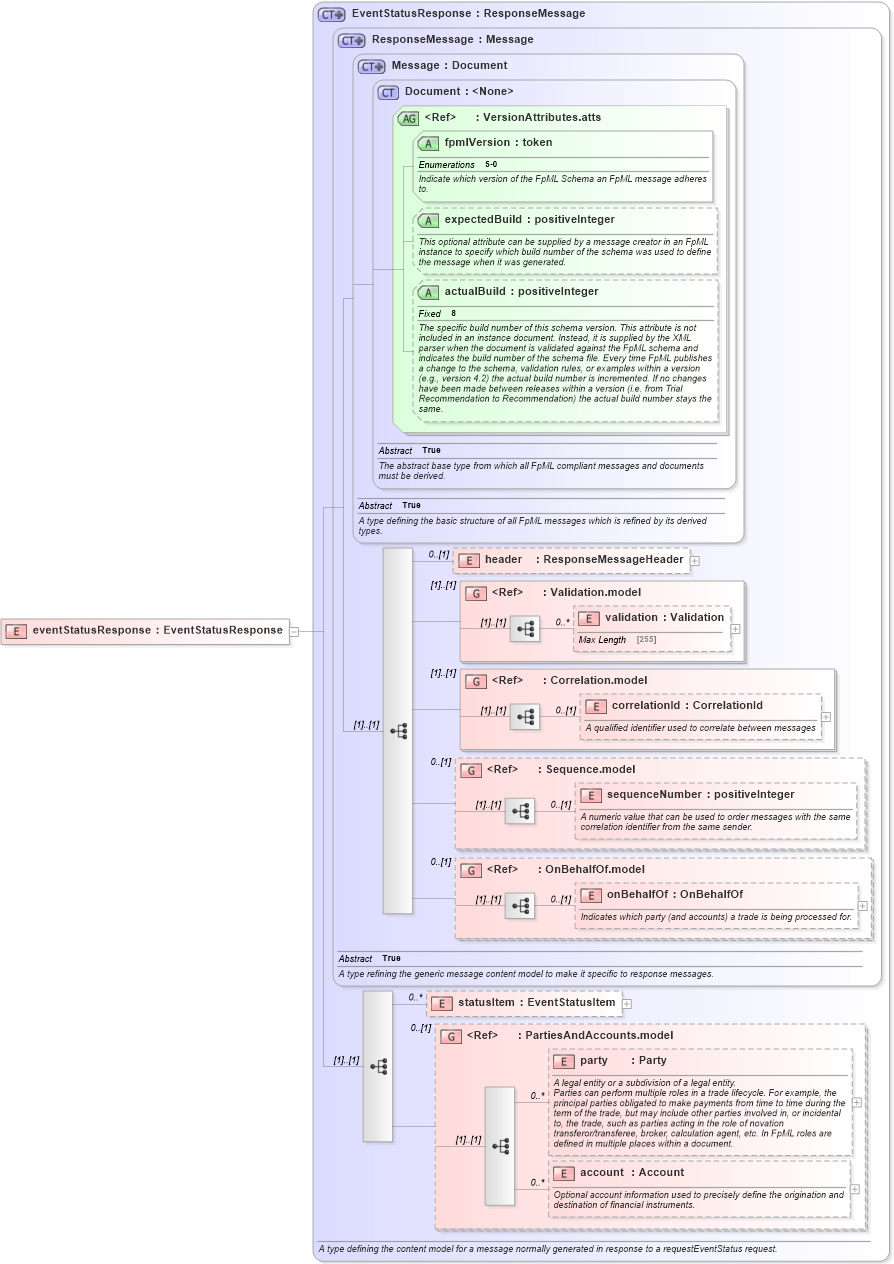
Task: Click the CT icon beside Message : Document
Action: point(372,66)
